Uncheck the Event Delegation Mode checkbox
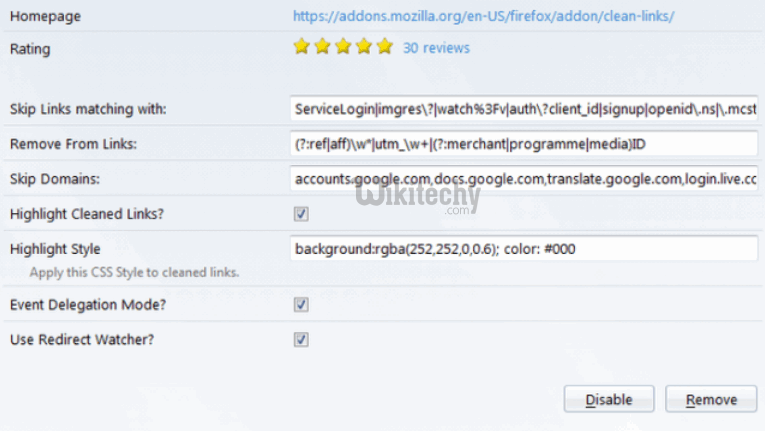Image resolution: width=765 pixels, height=431 pixels. (301, 304)
